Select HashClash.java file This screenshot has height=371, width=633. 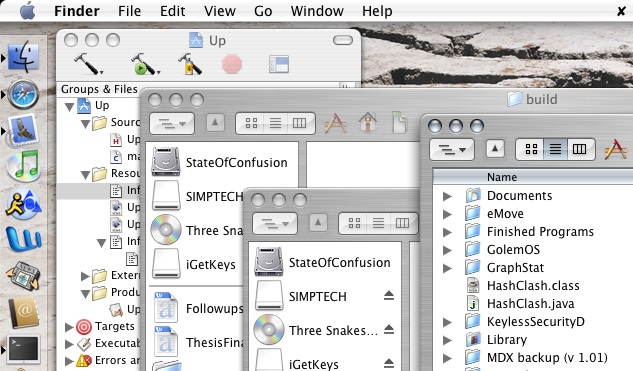tap(530, 304)
